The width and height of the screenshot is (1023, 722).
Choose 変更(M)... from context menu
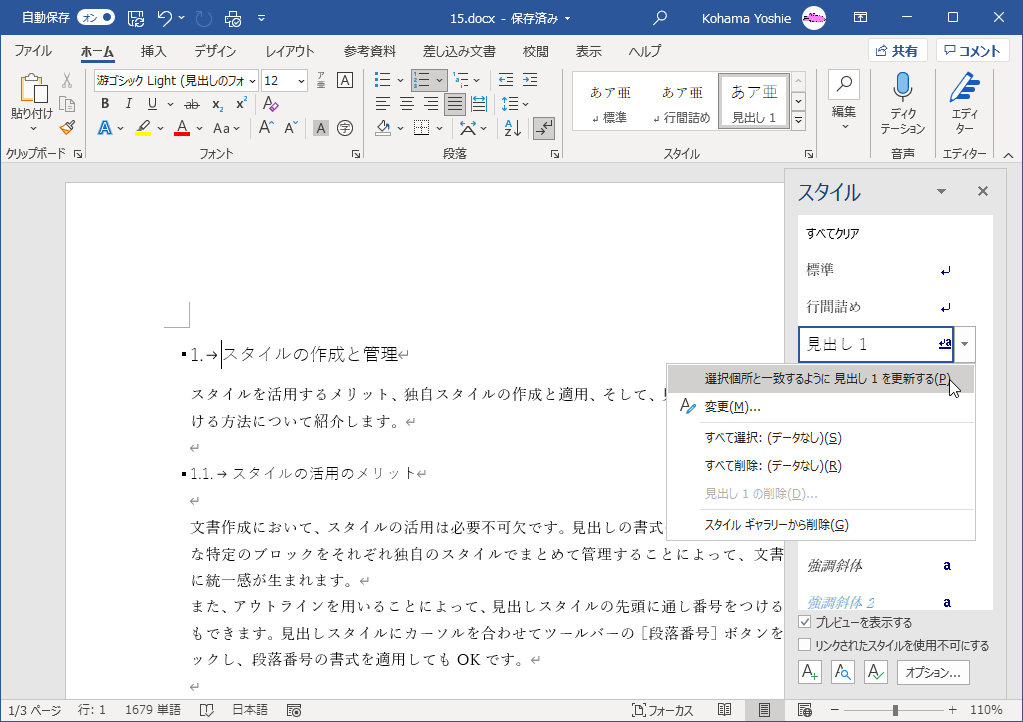[821, 407]
